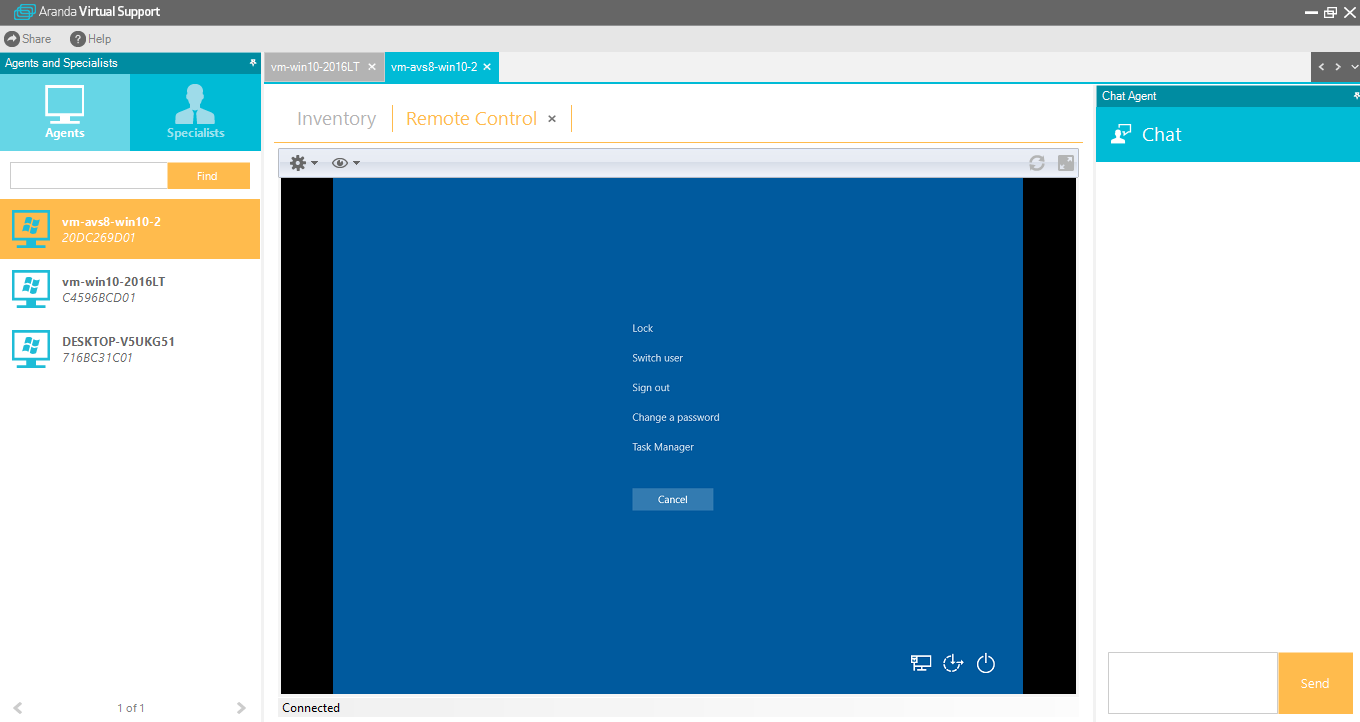
Task: Choose Sign out on remote screen
Action: click(x=651, y=388)
